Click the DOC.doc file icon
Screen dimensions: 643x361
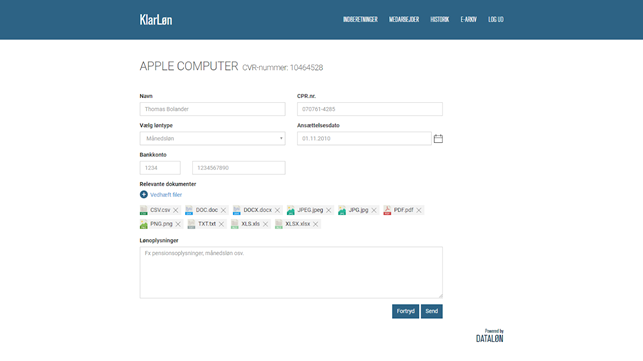point(189,210)
